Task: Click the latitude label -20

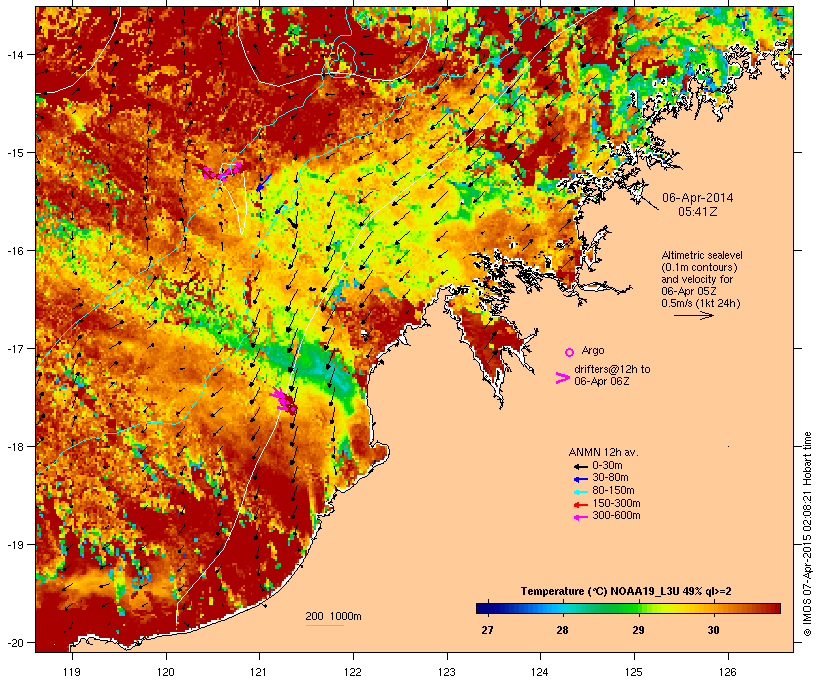Action: point(15,642)
